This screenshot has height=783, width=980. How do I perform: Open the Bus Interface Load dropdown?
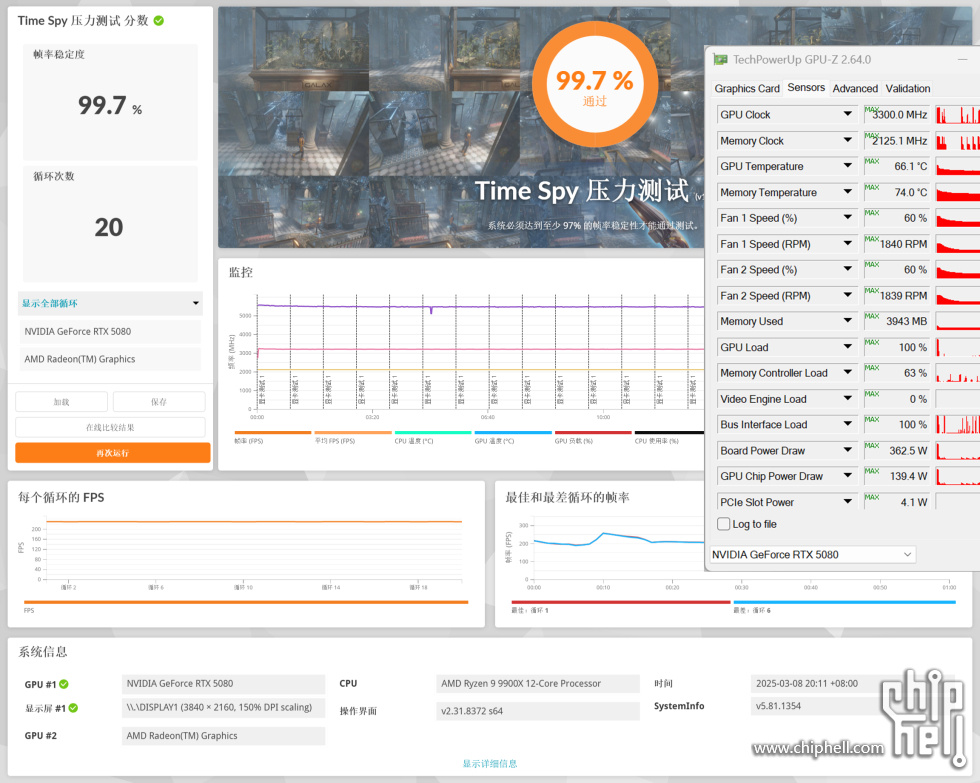click(848, 424)
